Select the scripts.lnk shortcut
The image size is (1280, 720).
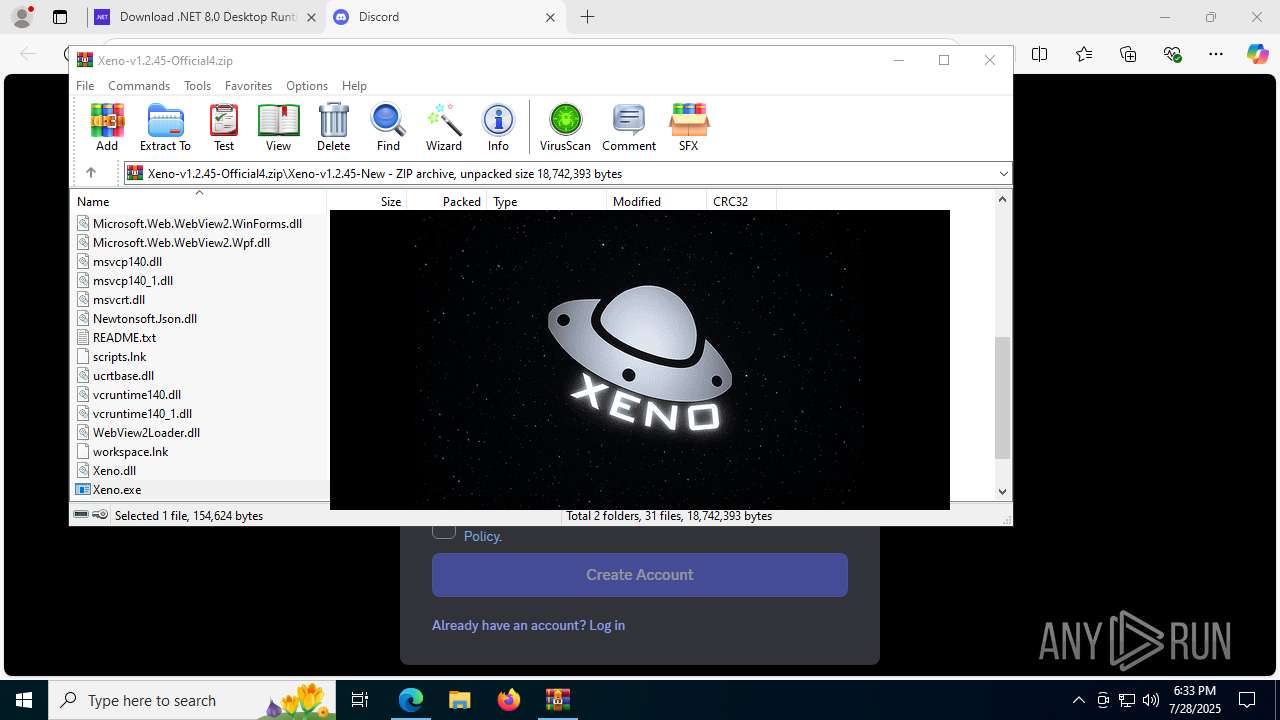119,357
